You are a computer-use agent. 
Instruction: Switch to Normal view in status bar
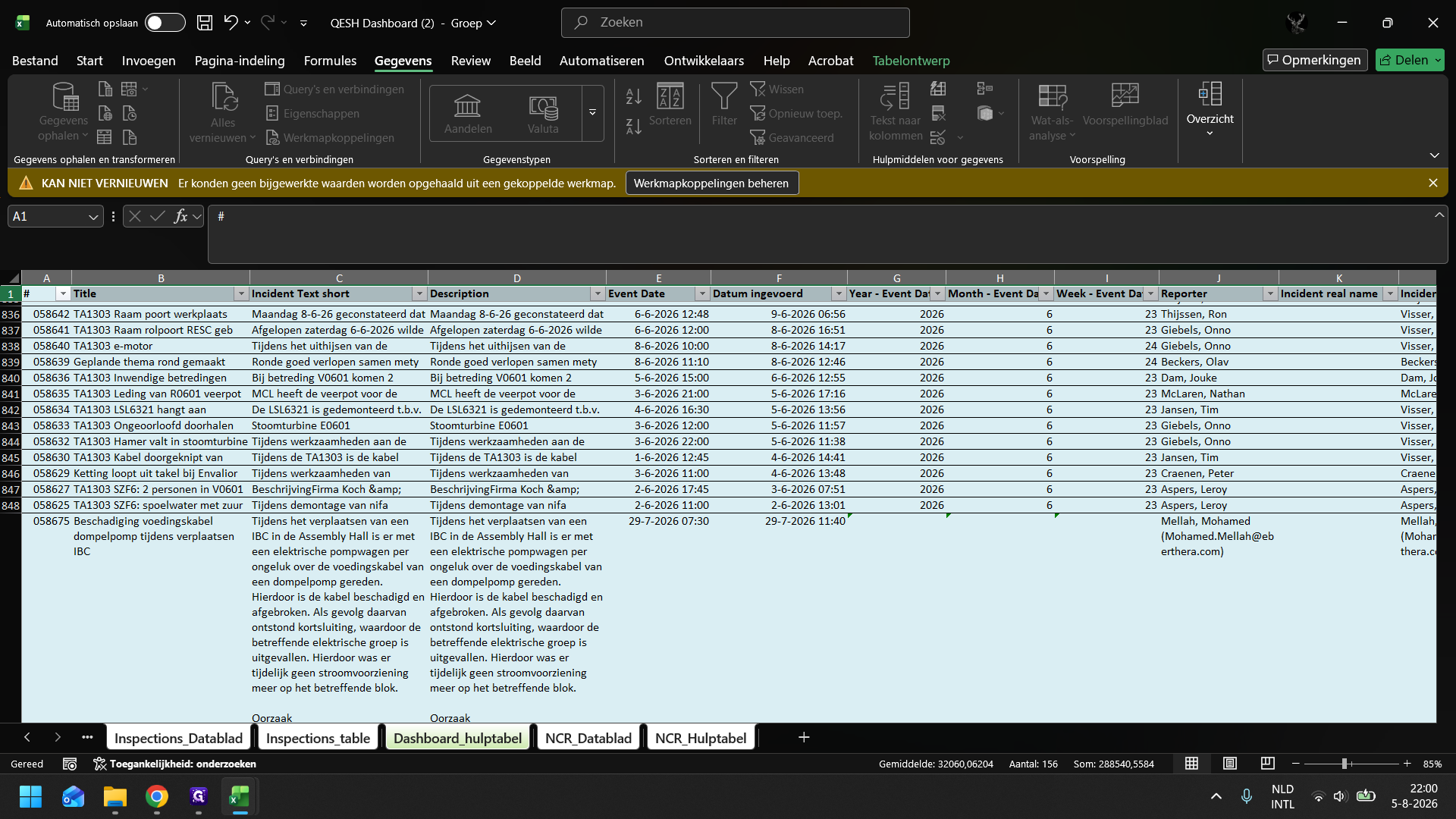tap(1192, 764)
